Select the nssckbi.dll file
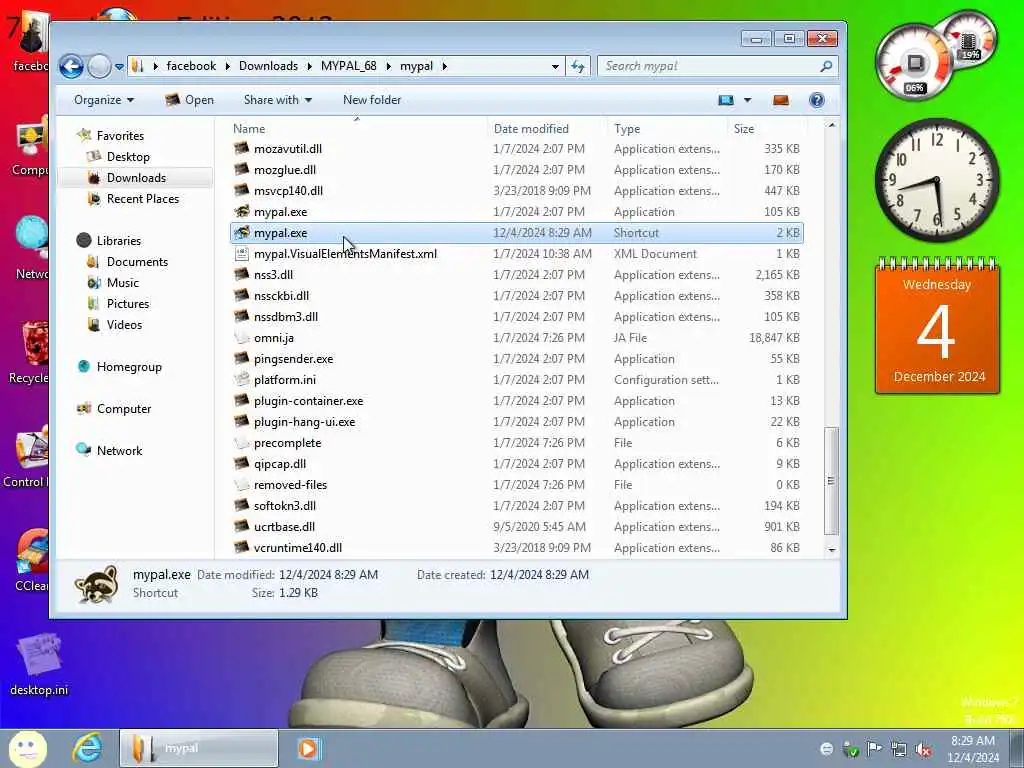The width and height of the screenshot is (1024, 768). coord(281,296)
